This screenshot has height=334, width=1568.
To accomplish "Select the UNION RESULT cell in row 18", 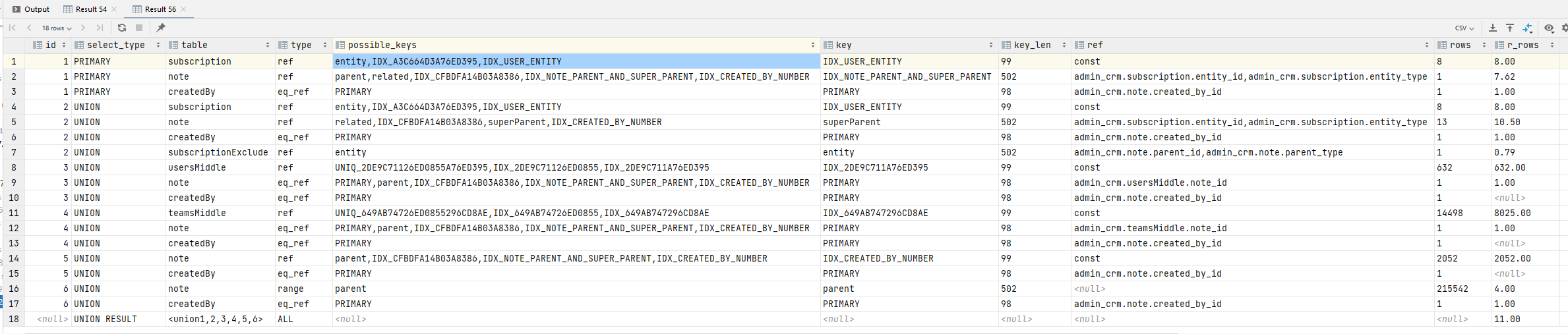I will (106, 319).
